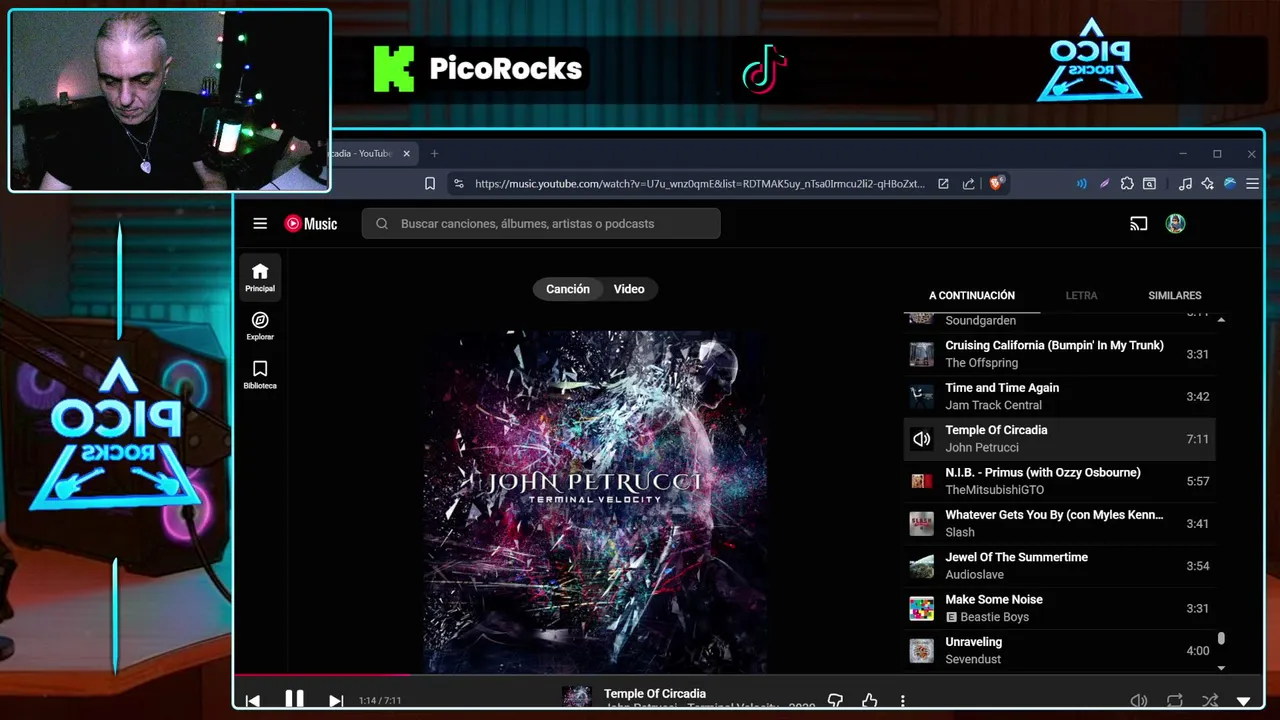Image resolution: width=1280 pixels, height=720 pixels.
Task: Dislike Temple Of Circadia with thumbs down
Action: pos(835,701)
